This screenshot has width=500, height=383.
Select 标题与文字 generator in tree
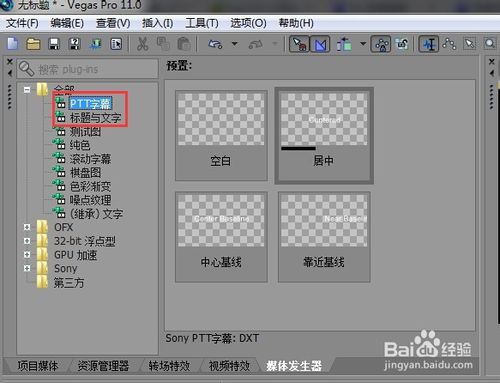[95, 118]
